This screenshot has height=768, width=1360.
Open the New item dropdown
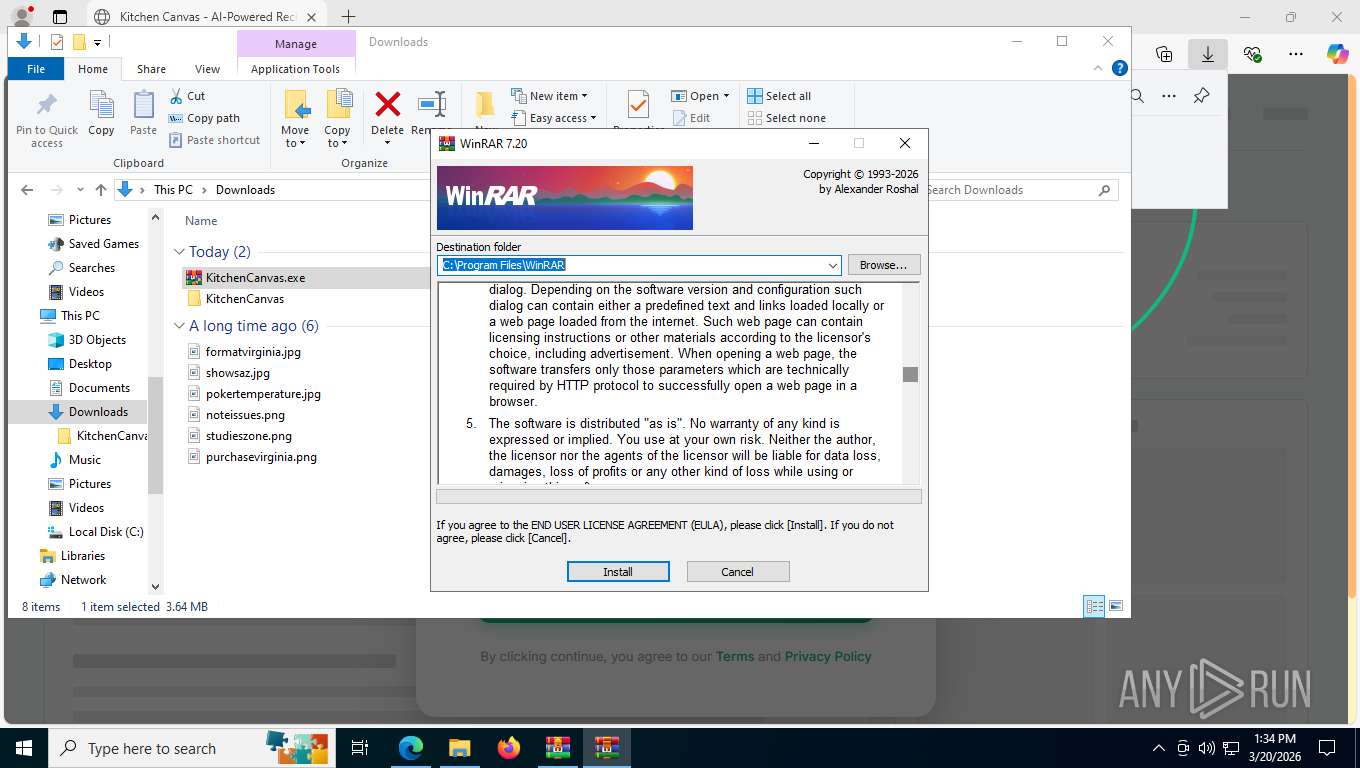tap(549, 96)
